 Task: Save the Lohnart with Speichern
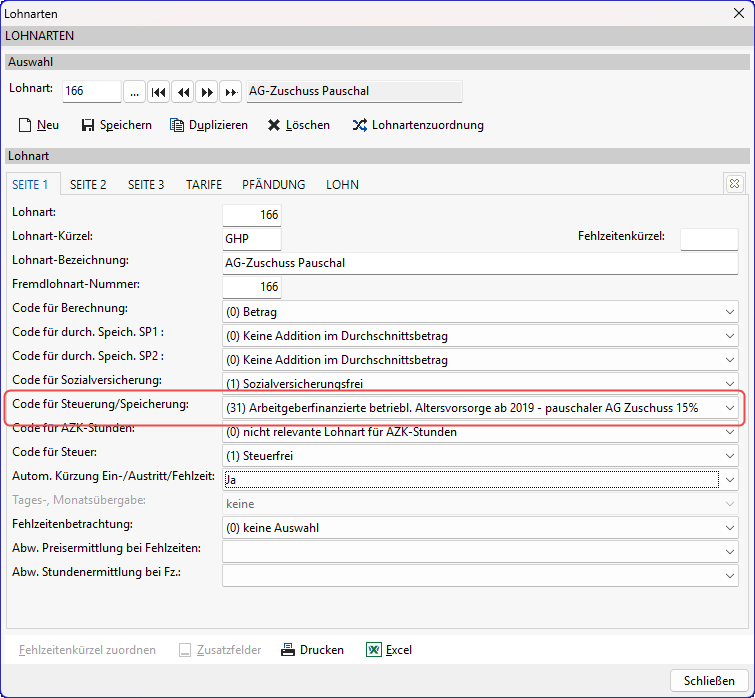click(x=116, y=125)
